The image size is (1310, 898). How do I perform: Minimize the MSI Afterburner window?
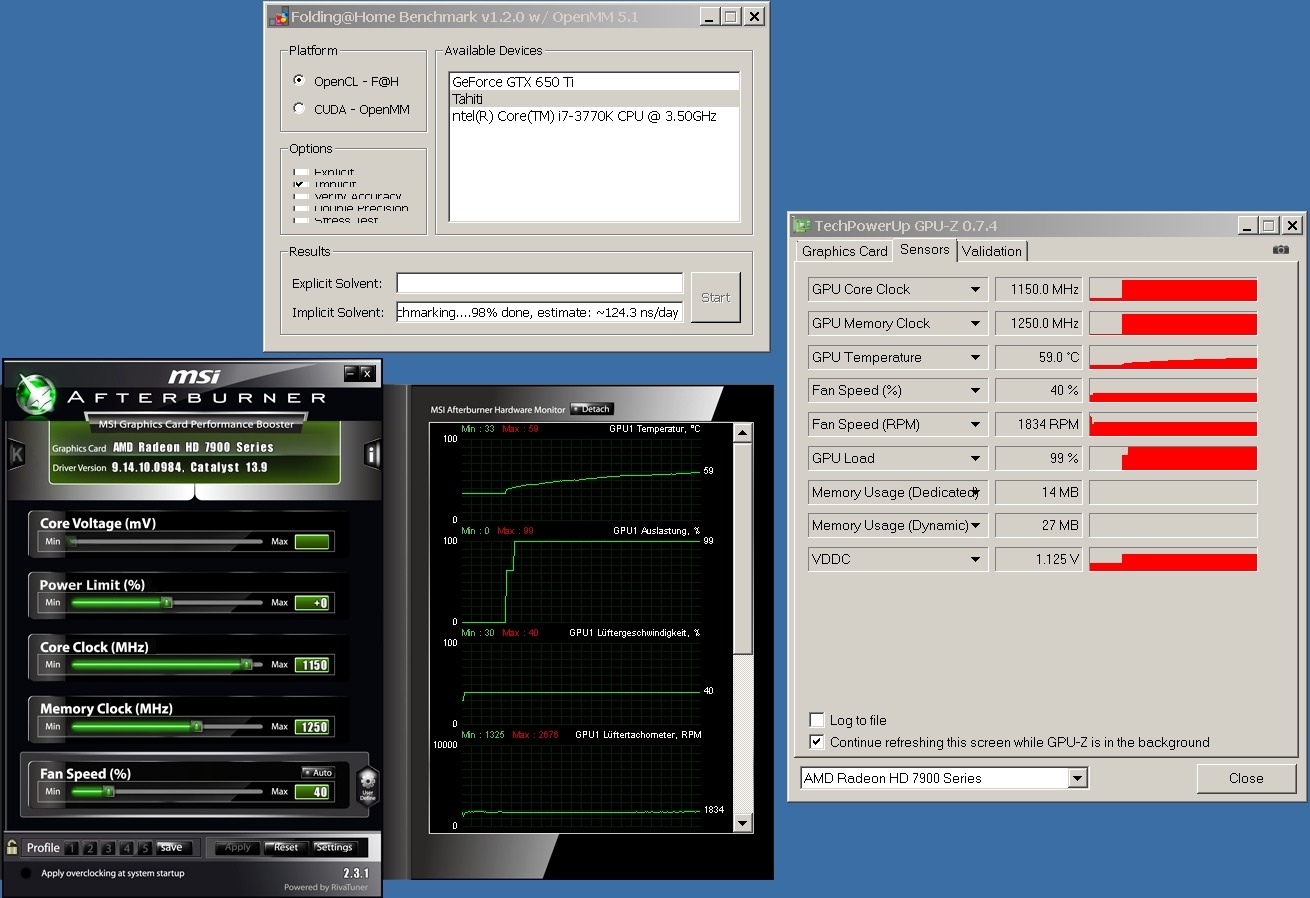tap(351, 373)
